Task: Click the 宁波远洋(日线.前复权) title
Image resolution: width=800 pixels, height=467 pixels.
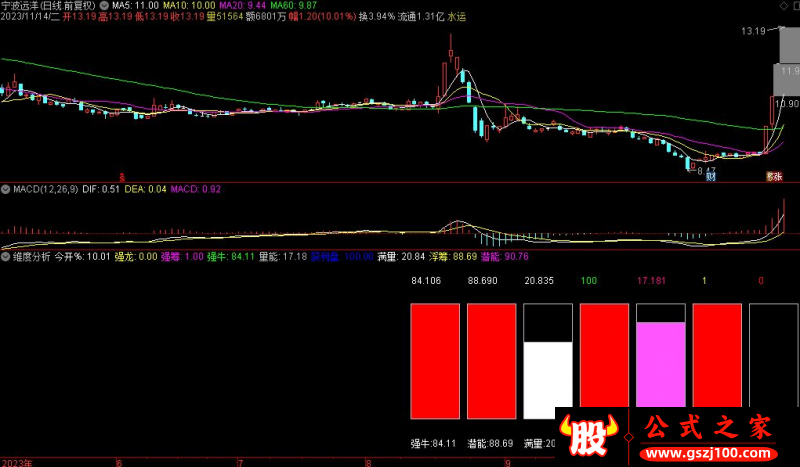Action: click(48, 6)
